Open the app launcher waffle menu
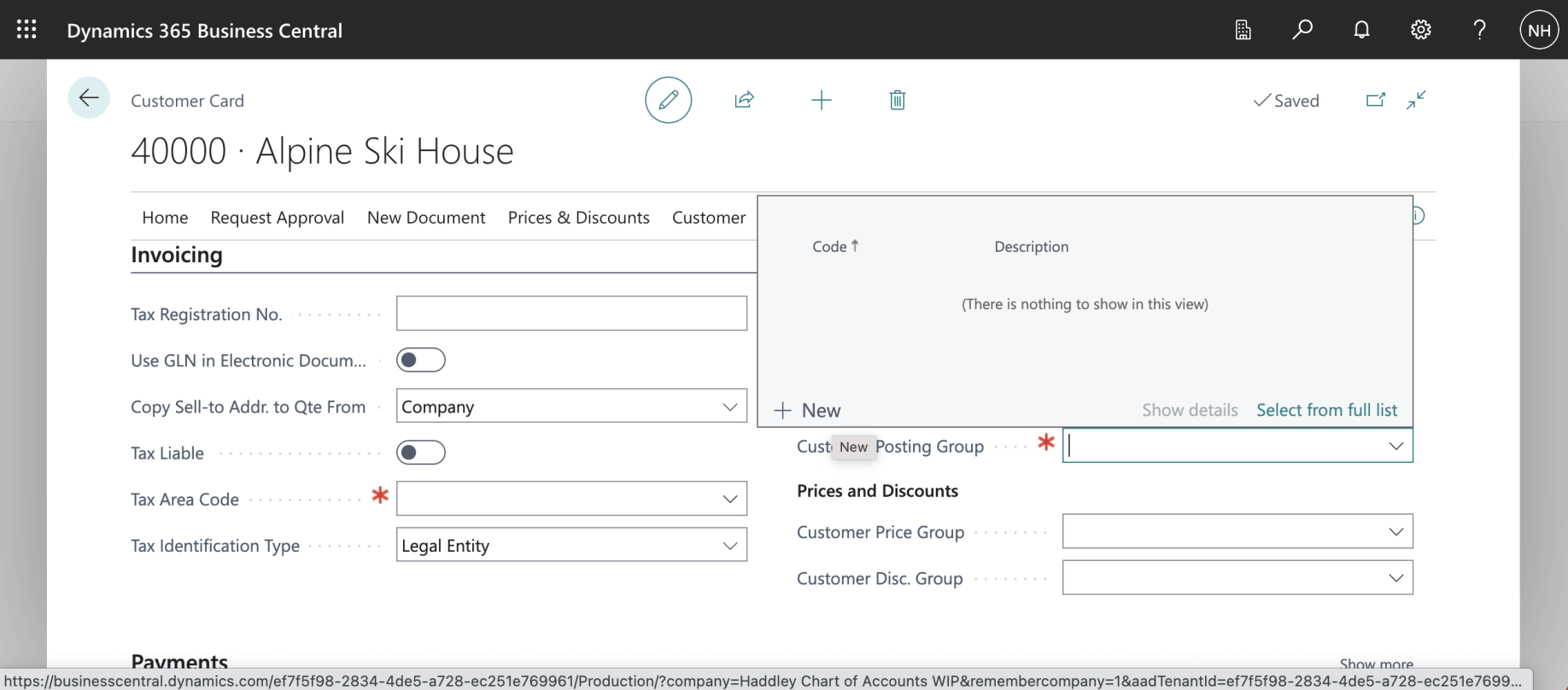This screenshot has width=1568, height=690. pos(26,30)
